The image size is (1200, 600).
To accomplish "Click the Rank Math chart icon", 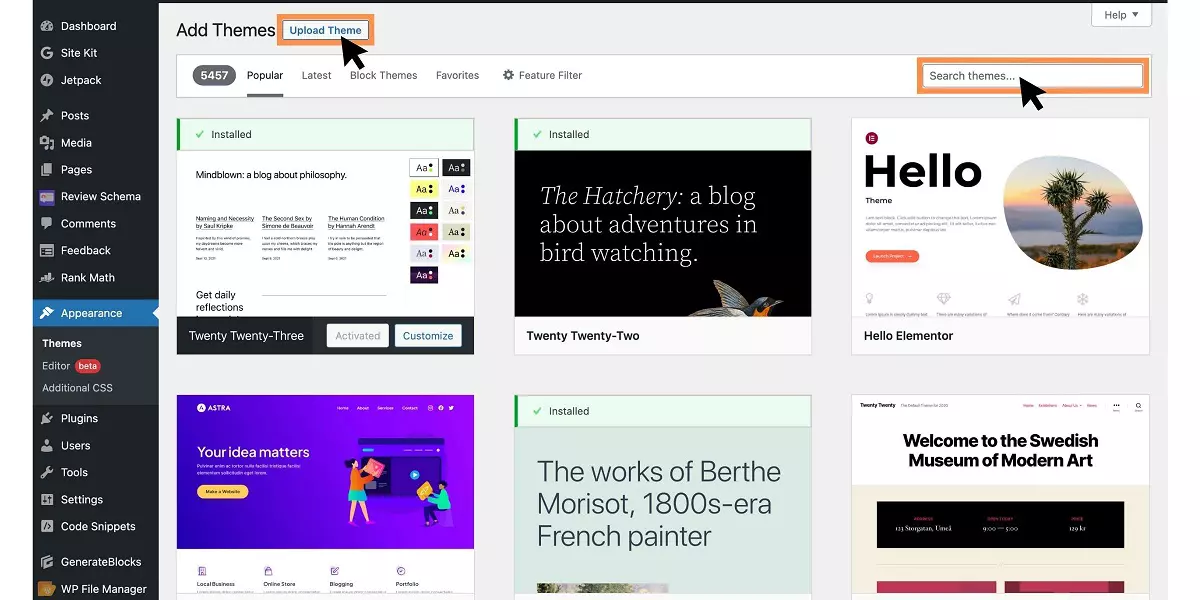I will click(47, 278).
